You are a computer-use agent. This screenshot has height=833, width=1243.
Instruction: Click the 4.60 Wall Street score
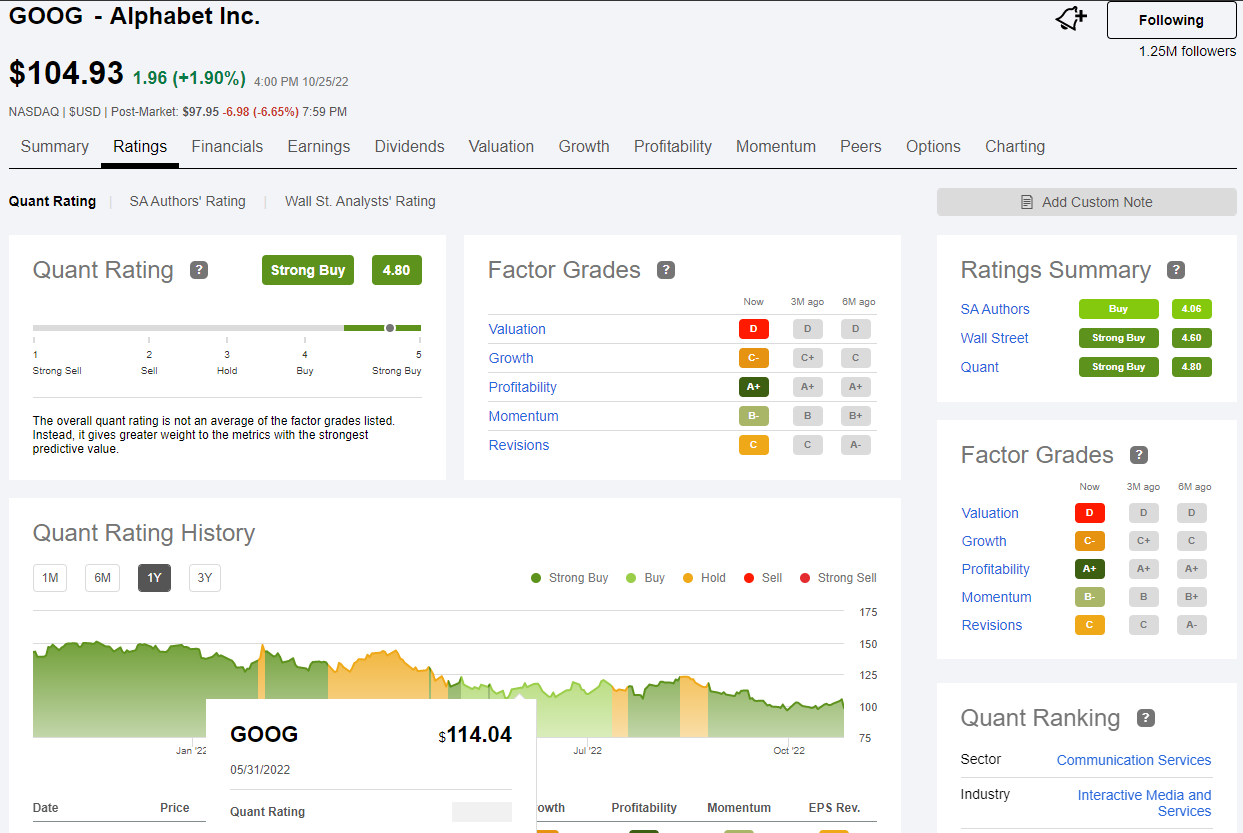pyautogui.click(x=1192, y=338)
